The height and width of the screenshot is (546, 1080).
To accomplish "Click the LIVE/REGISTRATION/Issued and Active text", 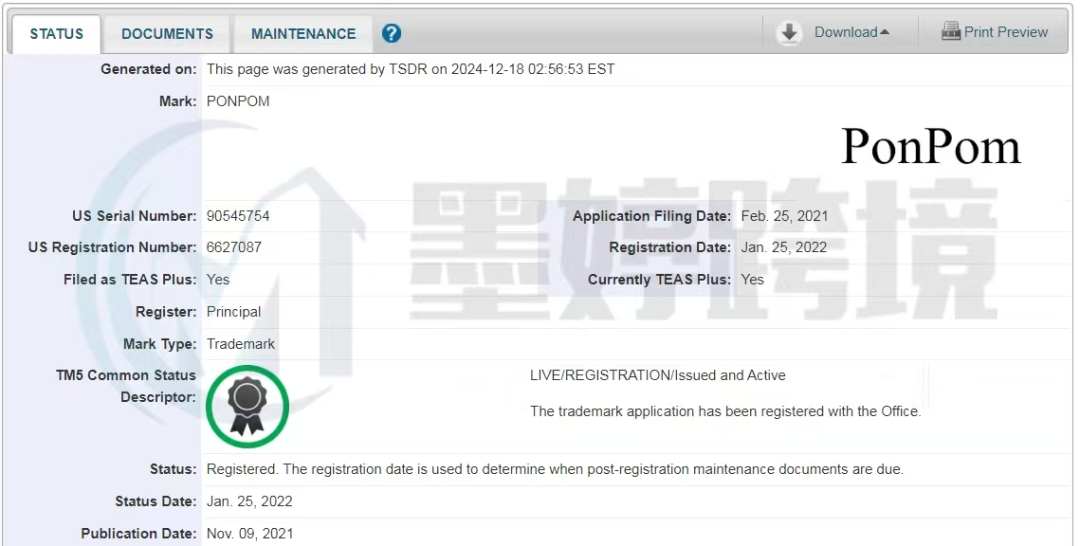I will [658, 375].
